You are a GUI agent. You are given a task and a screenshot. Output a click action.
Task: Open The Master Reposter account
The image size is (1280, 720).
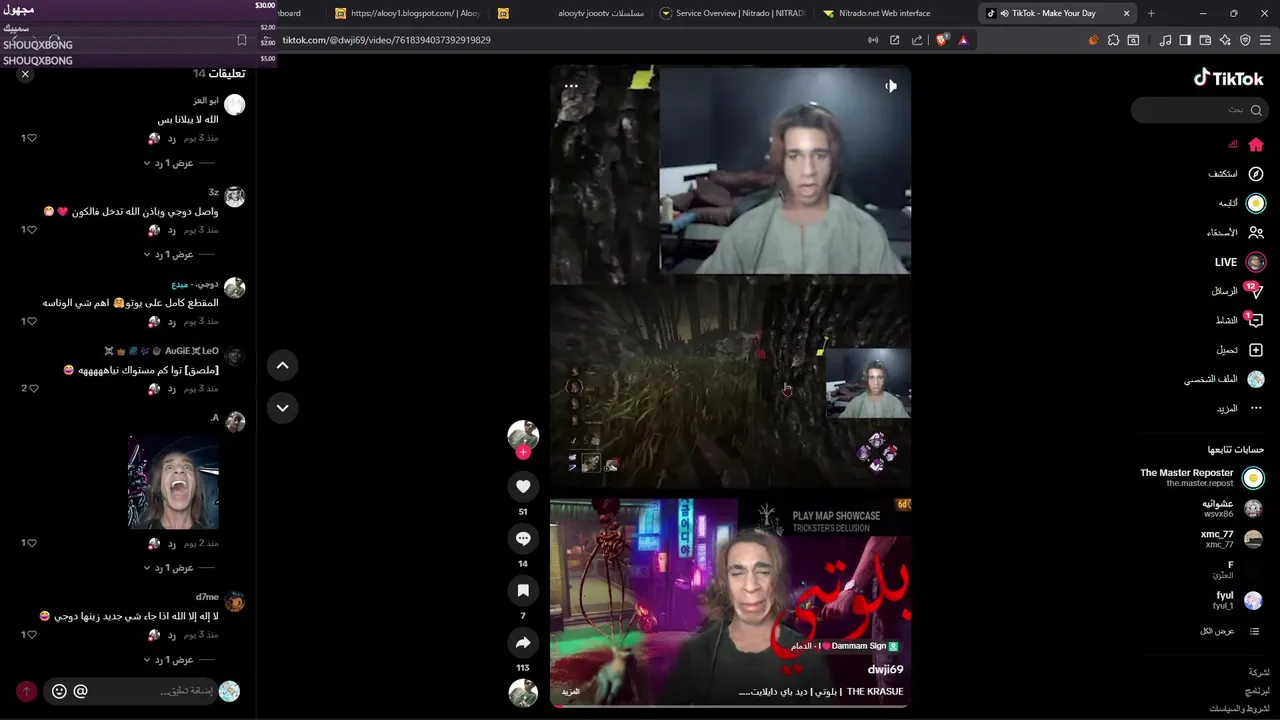pos(1201,477)
